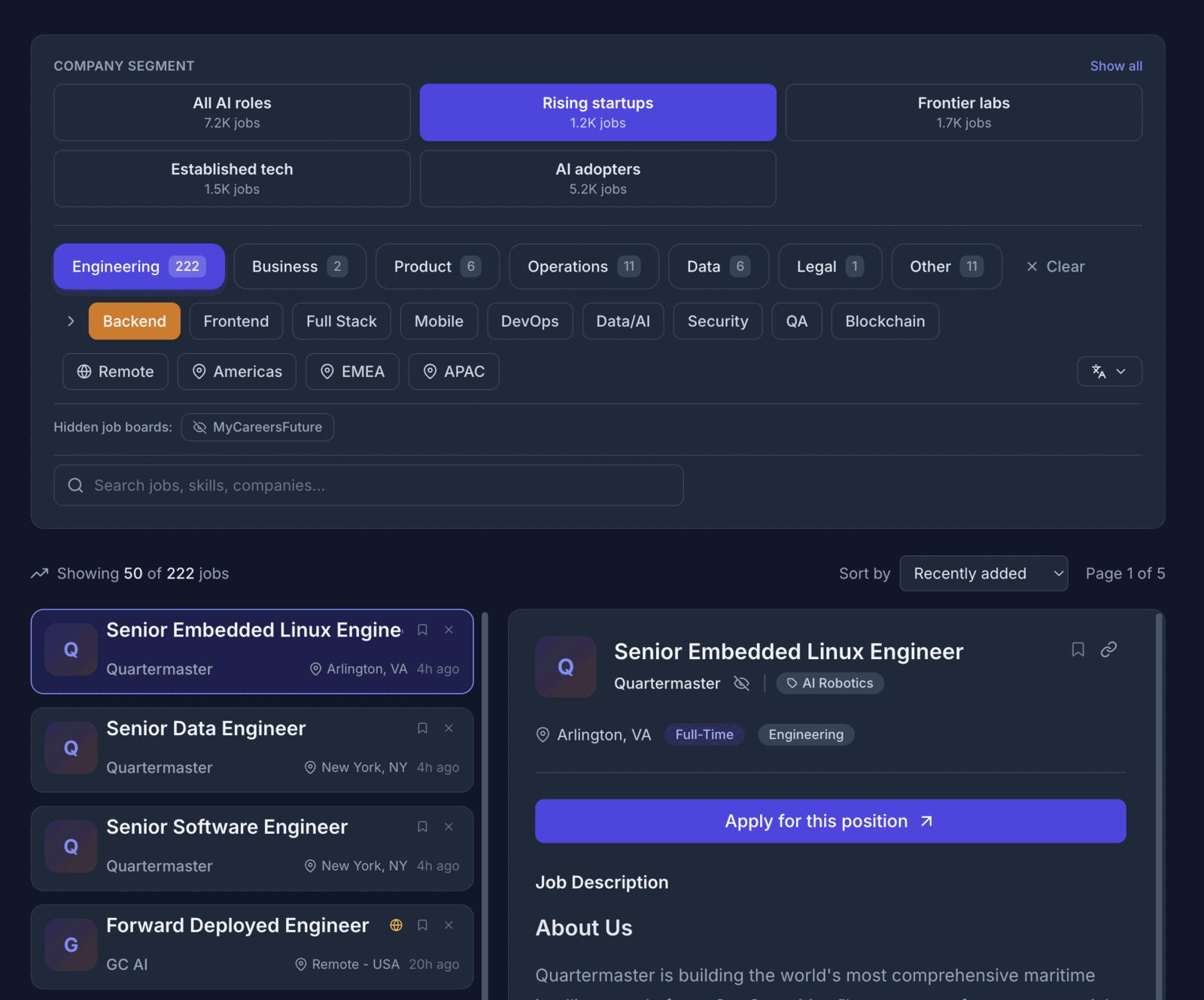Select AI adopters segment
This screenshot has height=1000, width=1204.
597,178
